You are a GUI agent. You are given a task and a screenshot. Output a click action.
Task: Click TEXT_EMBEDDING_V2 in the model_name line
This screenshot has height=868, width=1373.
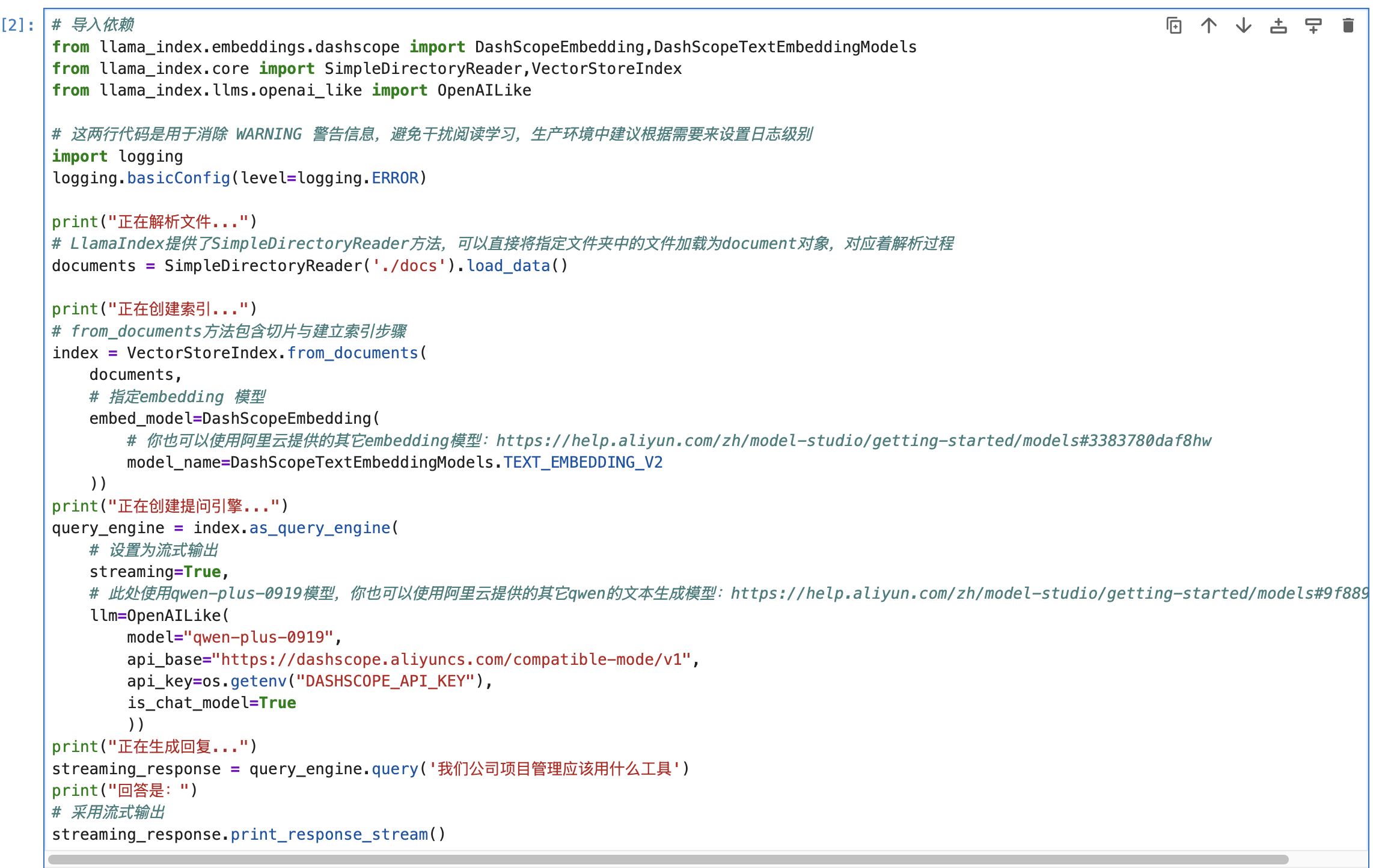pos(583,462)
